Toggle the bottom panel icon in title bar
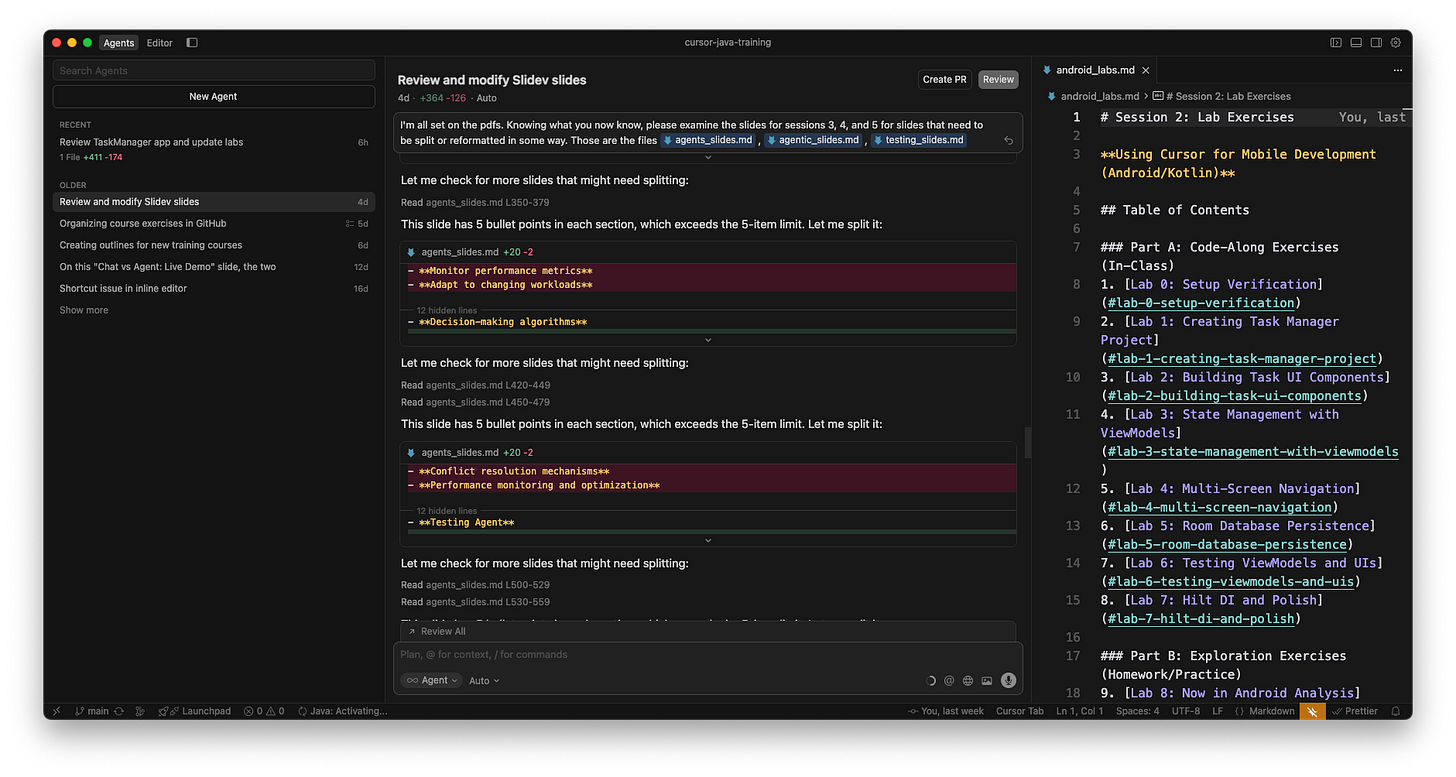 pos(1356,43)
